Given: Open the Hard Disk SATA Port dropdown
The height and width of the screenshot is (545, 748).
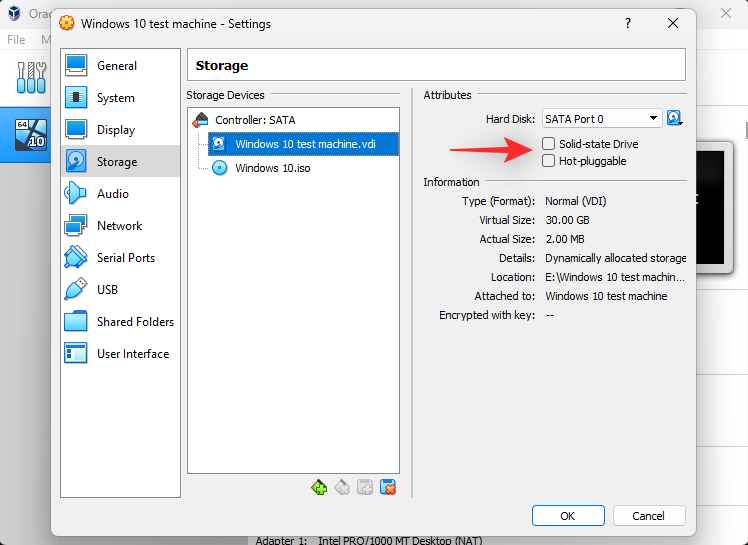Looking at the screenshot, I should click(602, 118).
